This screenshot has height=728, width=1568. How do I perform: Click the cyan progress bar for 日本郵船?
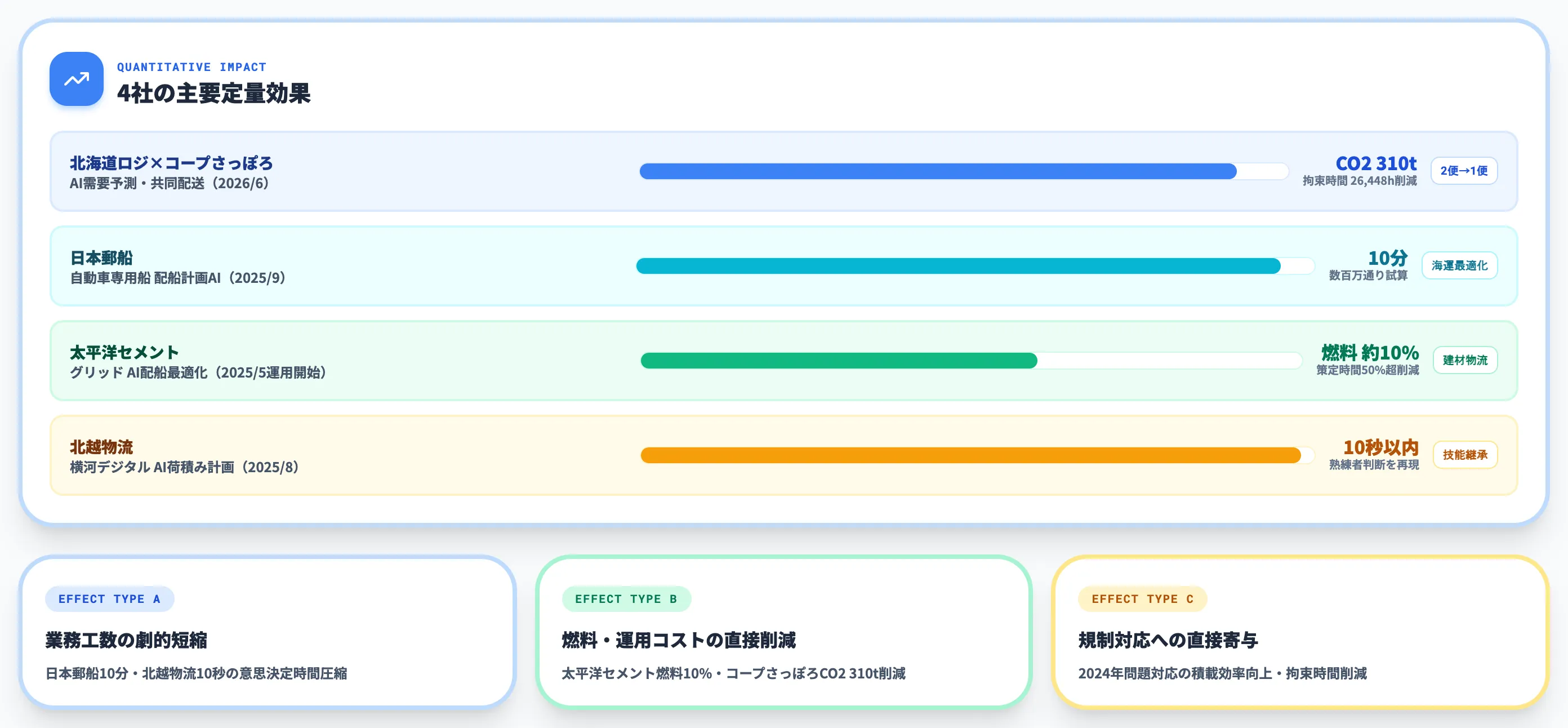coord(975,265)
